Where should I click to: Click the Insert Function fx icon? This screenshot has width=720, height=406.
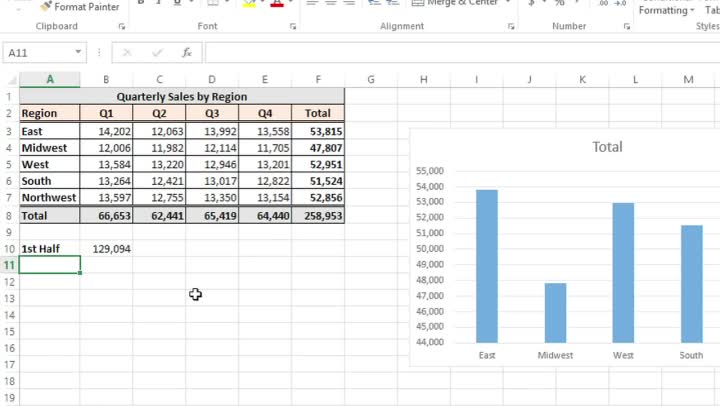[186, 52]
